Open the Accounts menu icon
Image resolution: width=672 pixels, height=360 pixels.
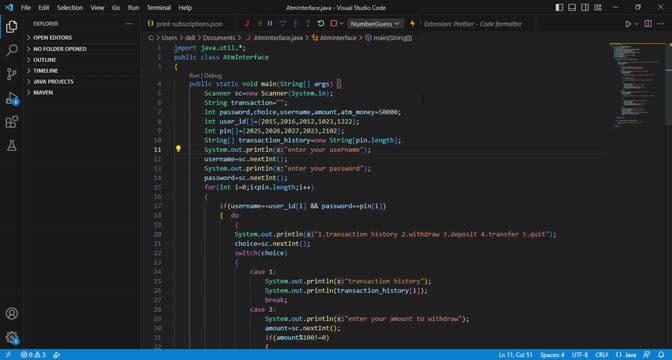[x=12, y=313]
